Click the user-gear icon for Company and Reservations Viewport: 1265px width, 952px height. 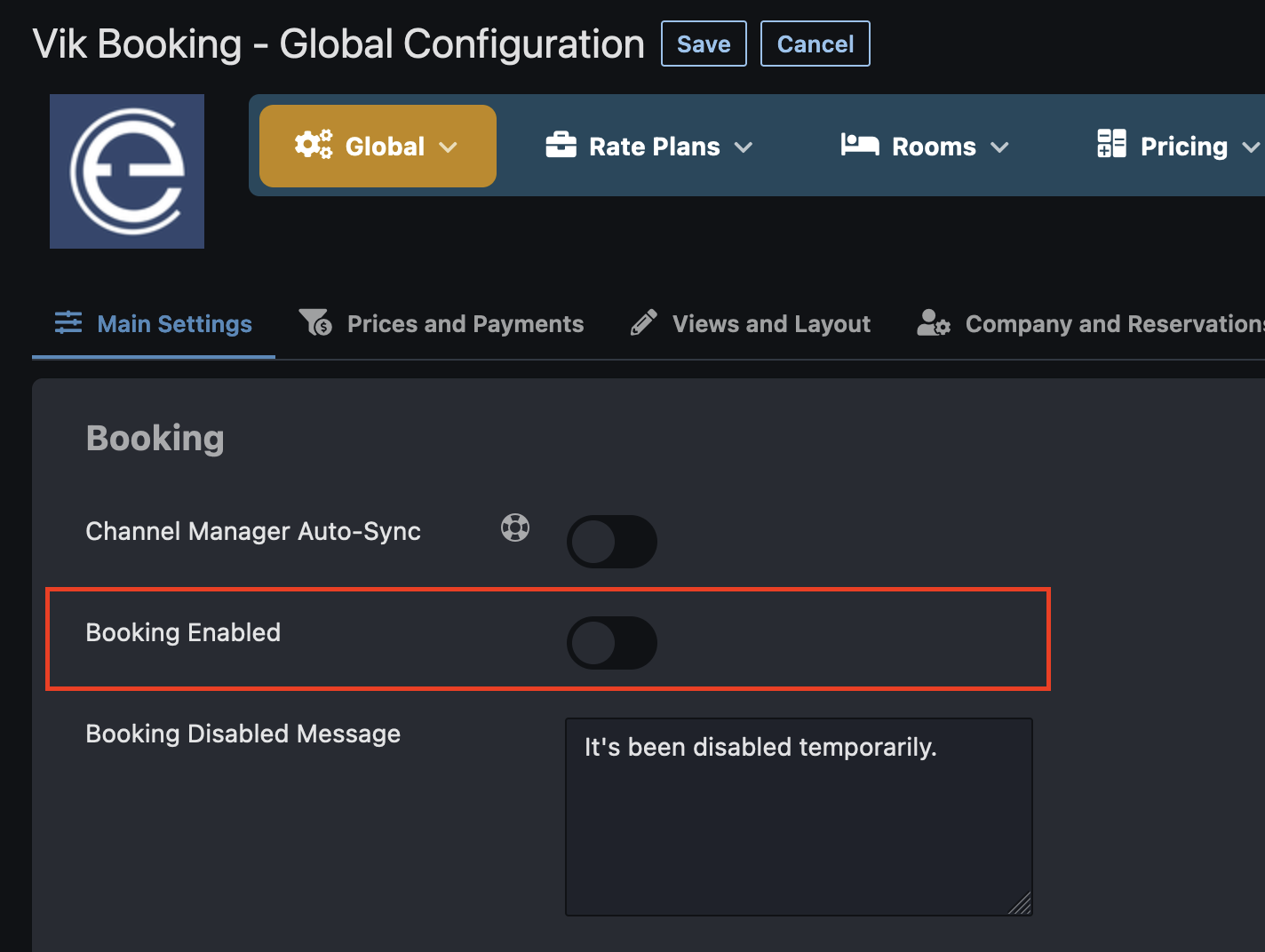tap(934, 322)
